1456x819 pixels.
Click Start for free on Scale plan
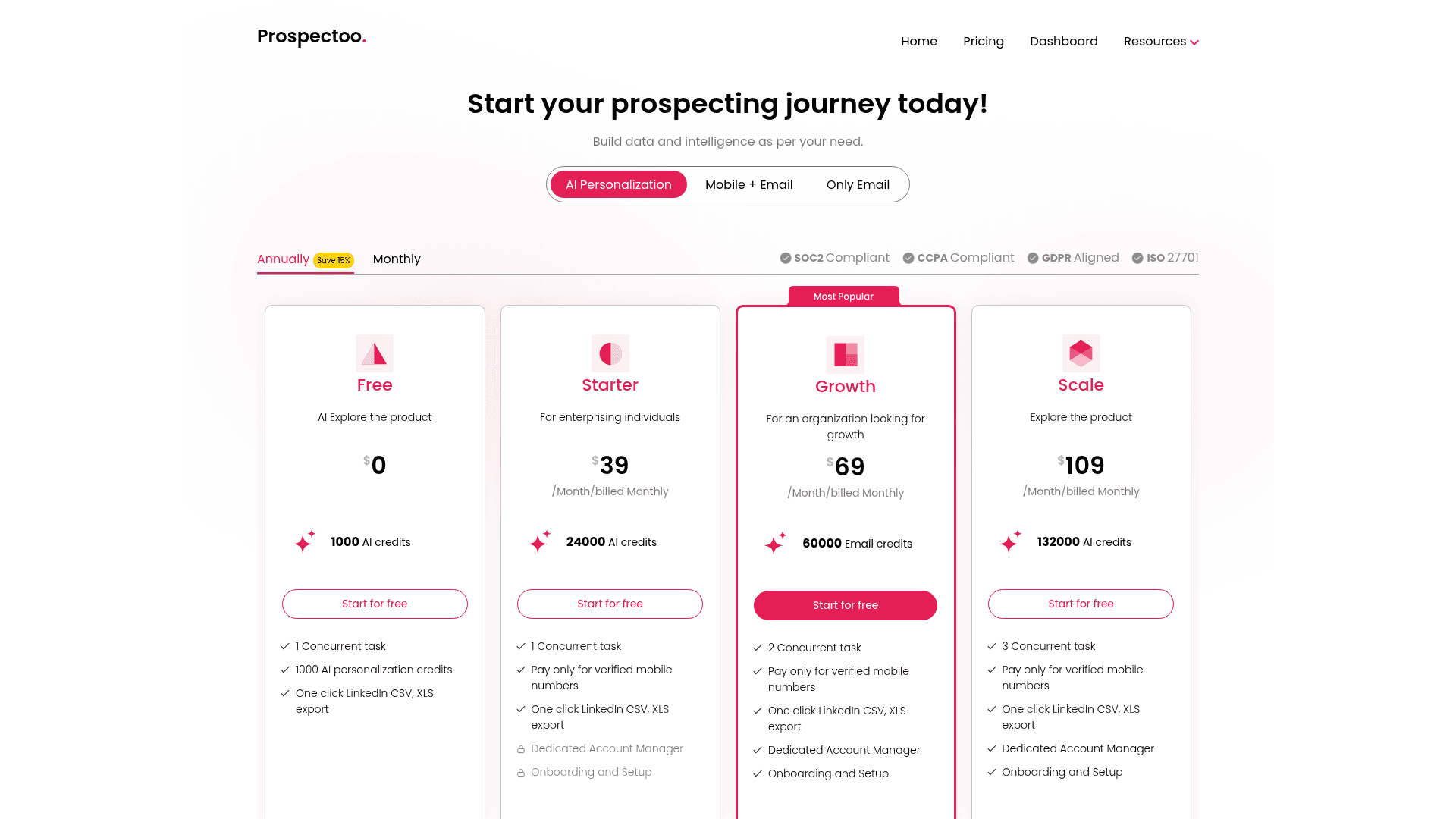[1080, 603]
